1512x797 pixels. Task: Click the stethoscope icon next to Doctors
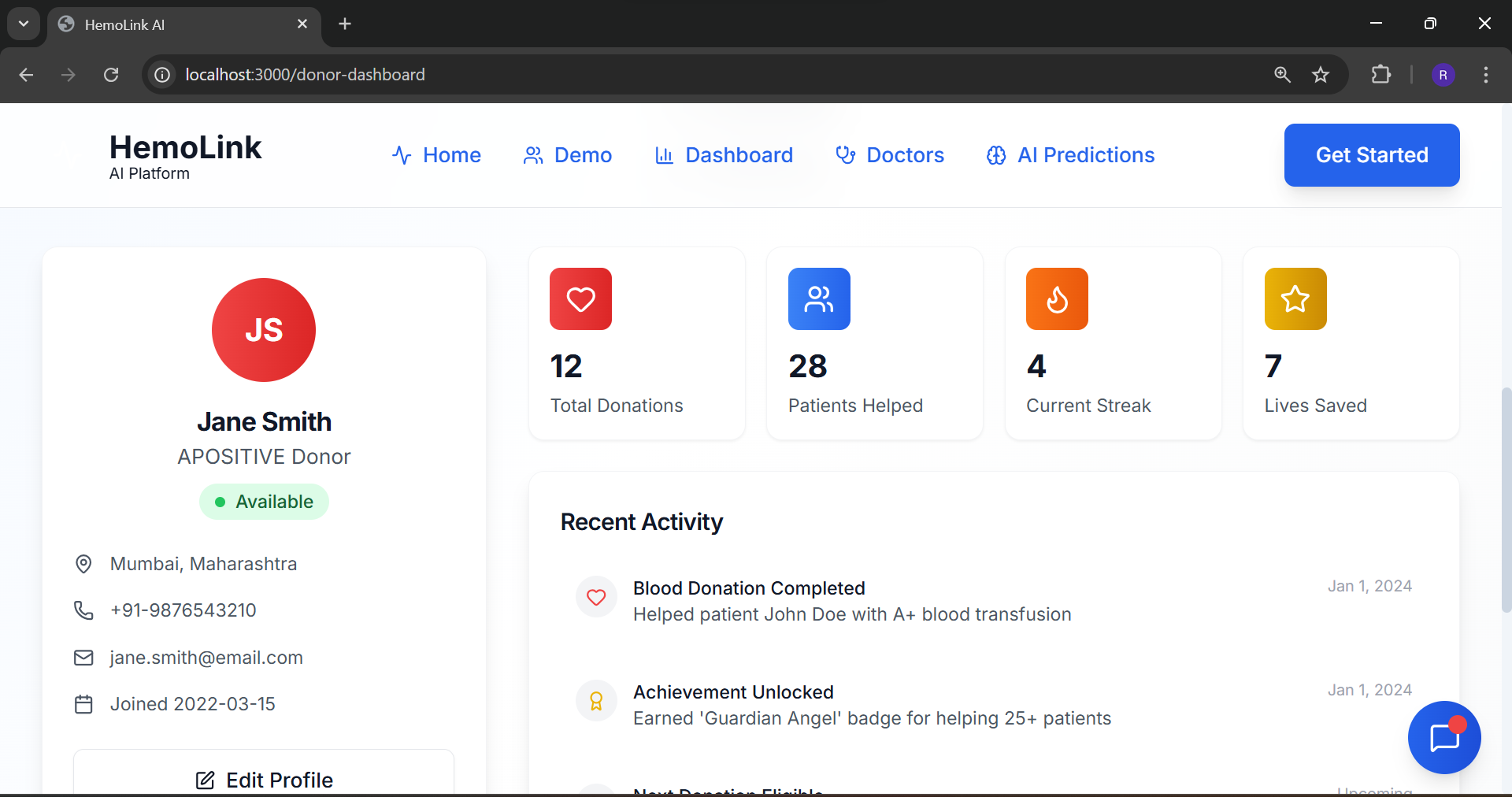(845, 155)
